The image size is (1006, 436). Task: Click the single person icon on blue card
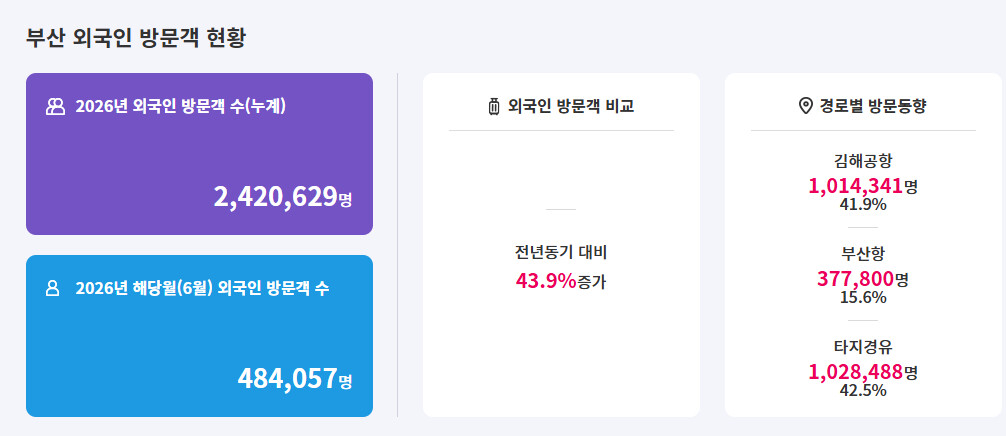coord(53,289)
